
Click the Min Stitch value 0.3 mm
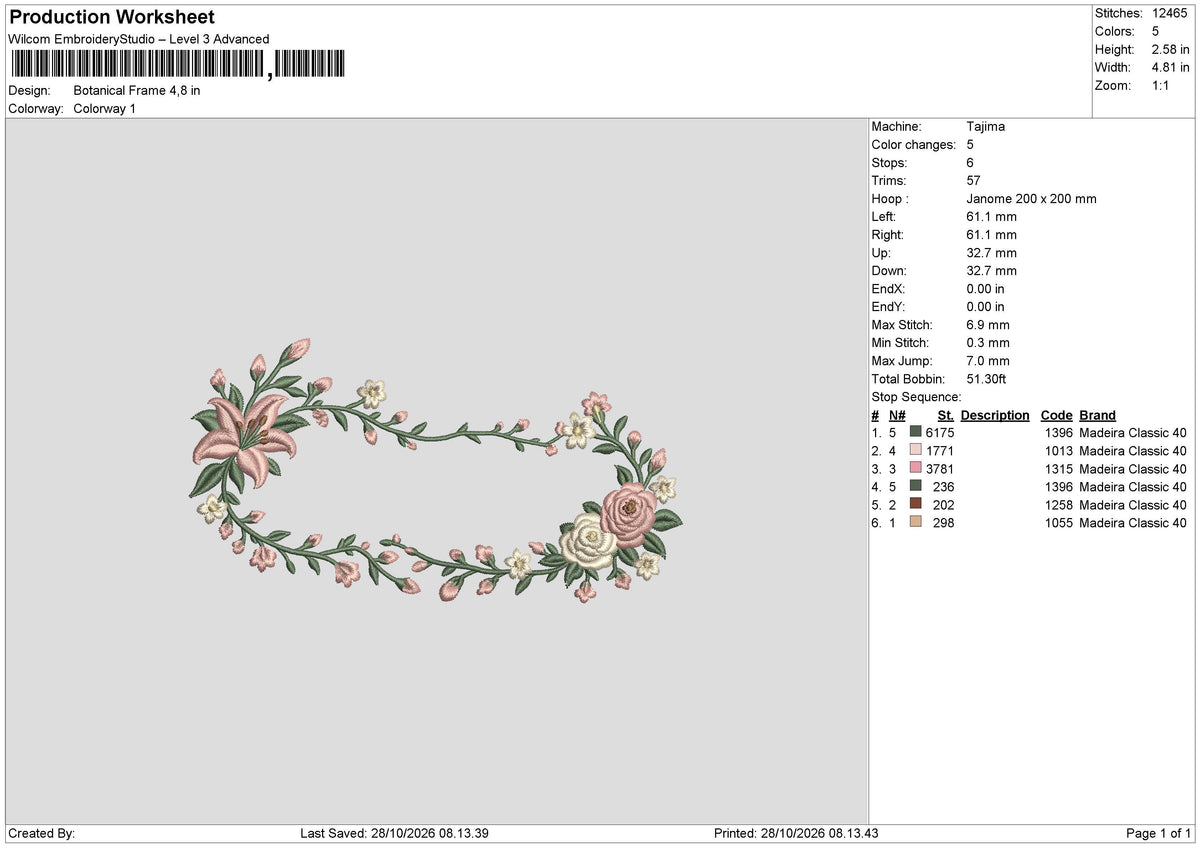[x=988, y=343]
